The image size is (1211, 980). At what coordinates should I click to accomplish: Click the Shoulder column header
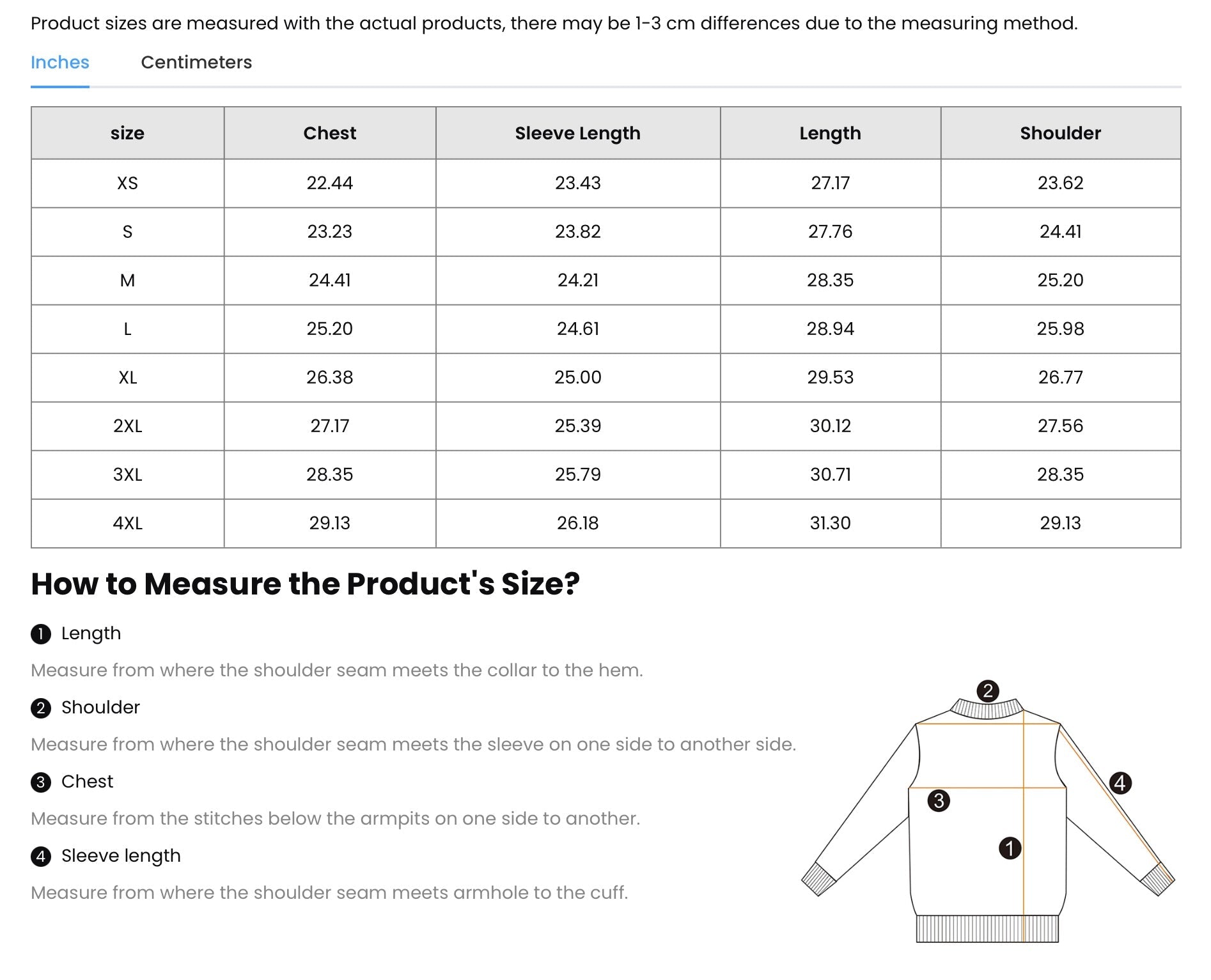click(x=1059, y=133)
